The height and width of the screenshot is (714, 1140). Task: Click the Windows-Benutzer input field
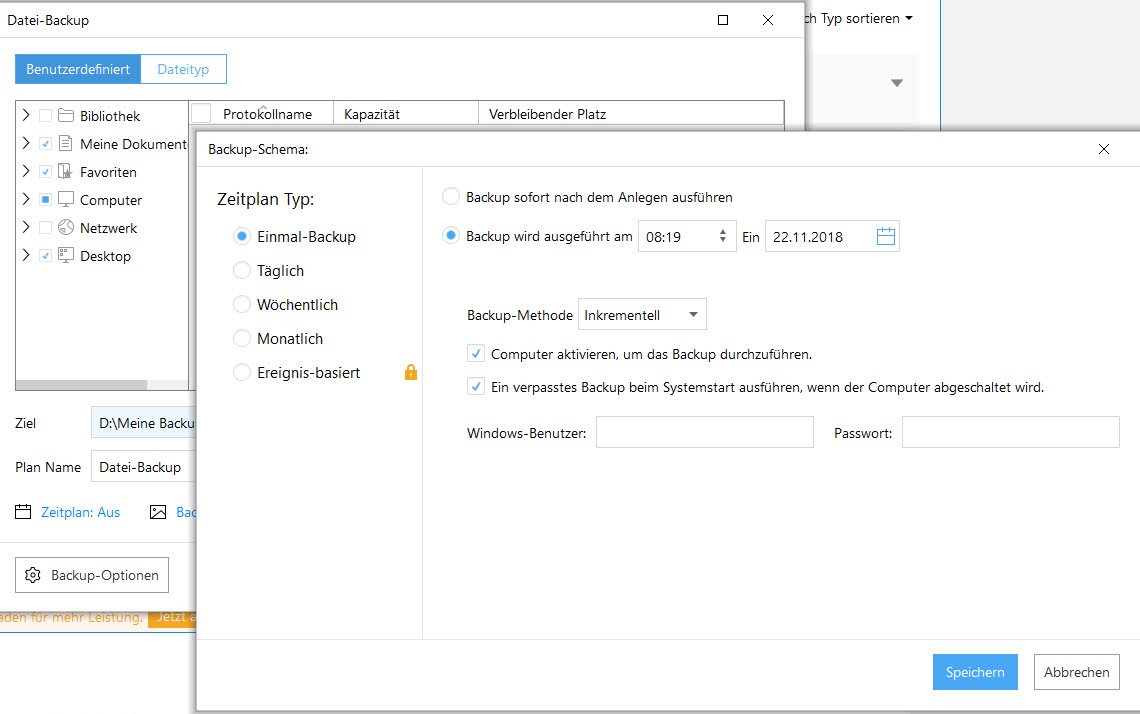pyautogui.click(x=704, y=433)
